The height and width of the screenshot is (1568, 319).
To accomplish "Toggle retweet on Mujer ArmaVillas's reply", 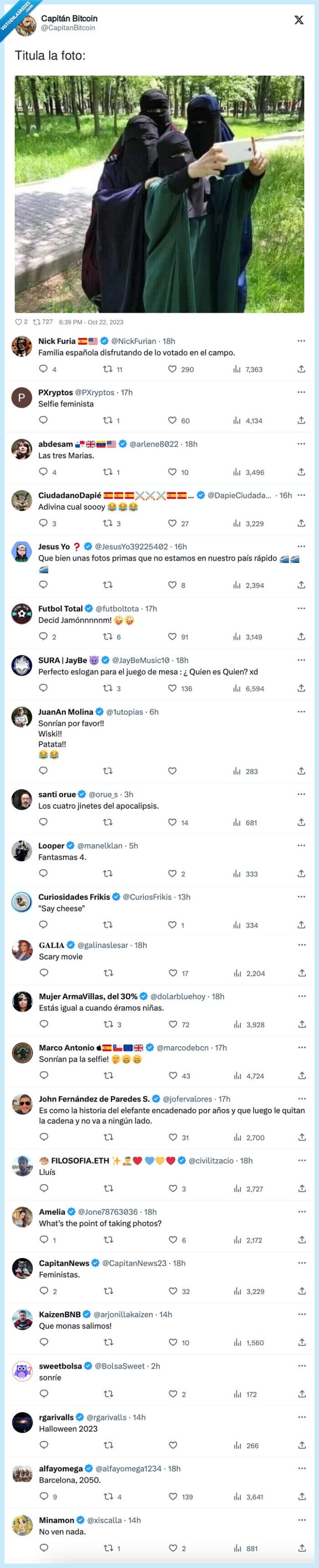I will [x=108, y=1024].
